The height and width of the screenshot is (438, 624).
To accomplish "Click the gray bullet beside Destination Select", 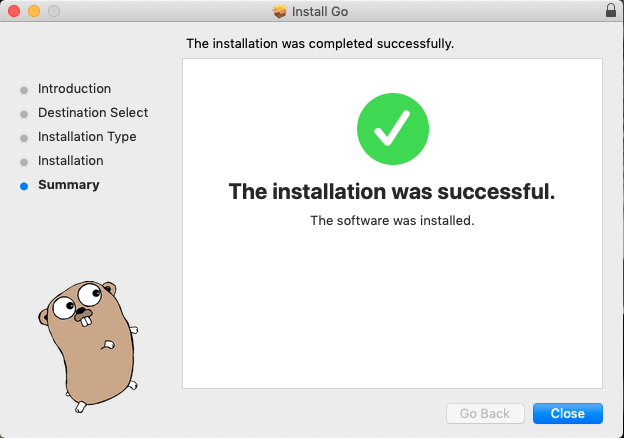I will (24, 114).
